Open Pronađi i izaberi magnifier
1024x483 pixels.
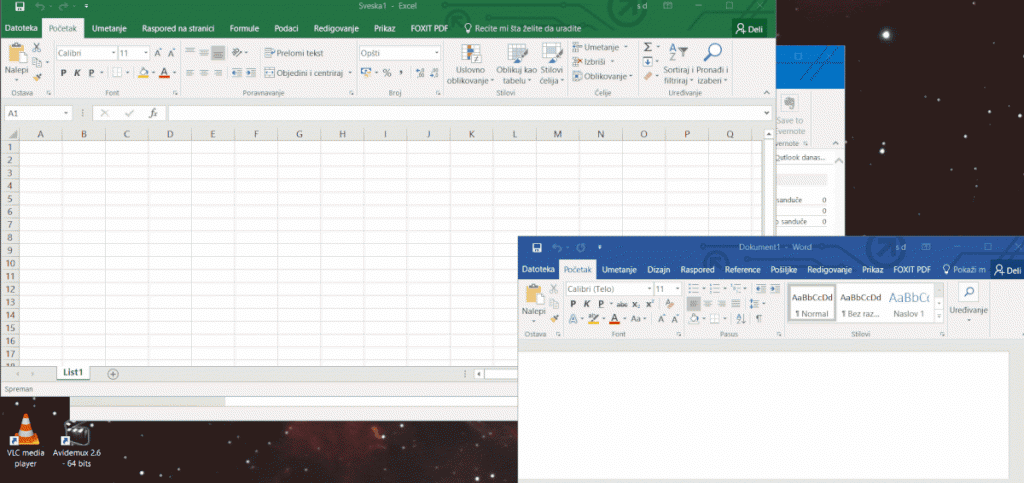point(712,64)
